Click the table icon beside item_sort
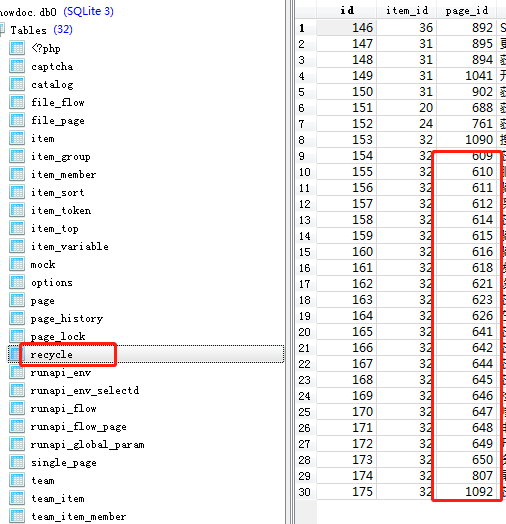 pyautogui.click(x=17, y=192)
